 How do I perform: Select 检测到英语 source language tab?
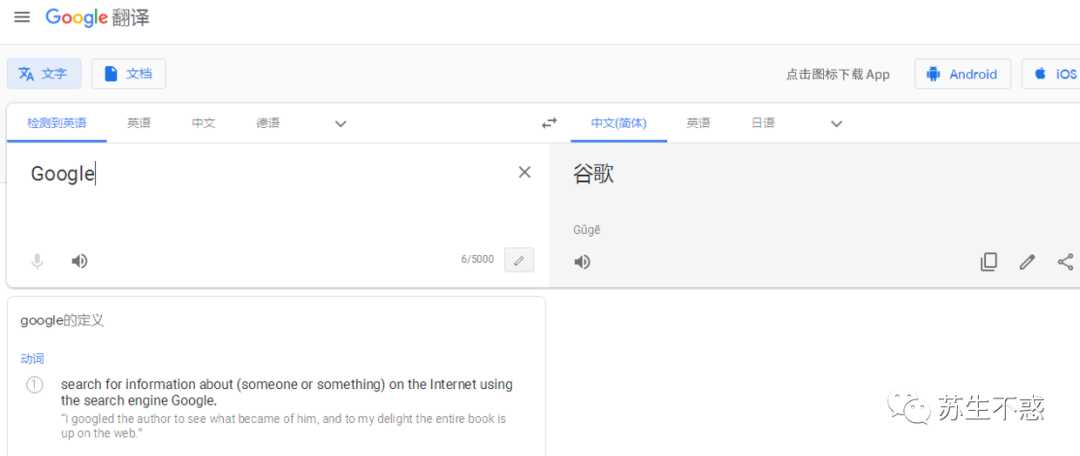pyautogui.click(x=57, y=123)
